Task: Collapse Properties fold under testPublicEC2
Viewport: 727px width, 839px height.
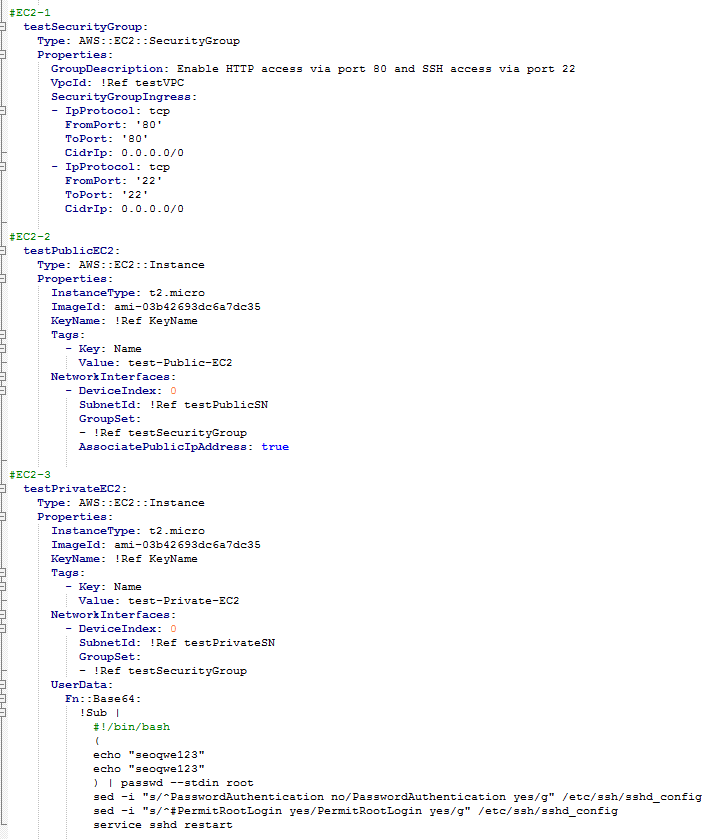Action: 3,279
